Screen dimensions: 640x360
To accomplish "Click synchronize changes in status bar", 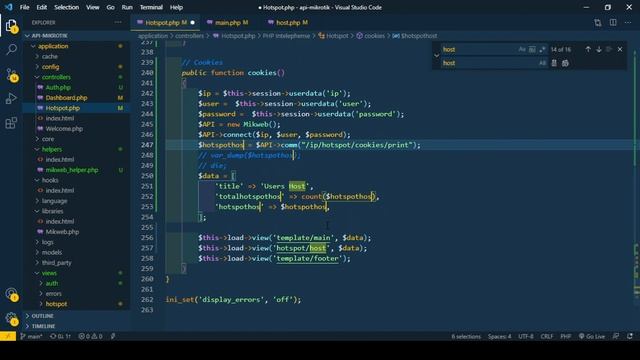I will tap(60, 336).
